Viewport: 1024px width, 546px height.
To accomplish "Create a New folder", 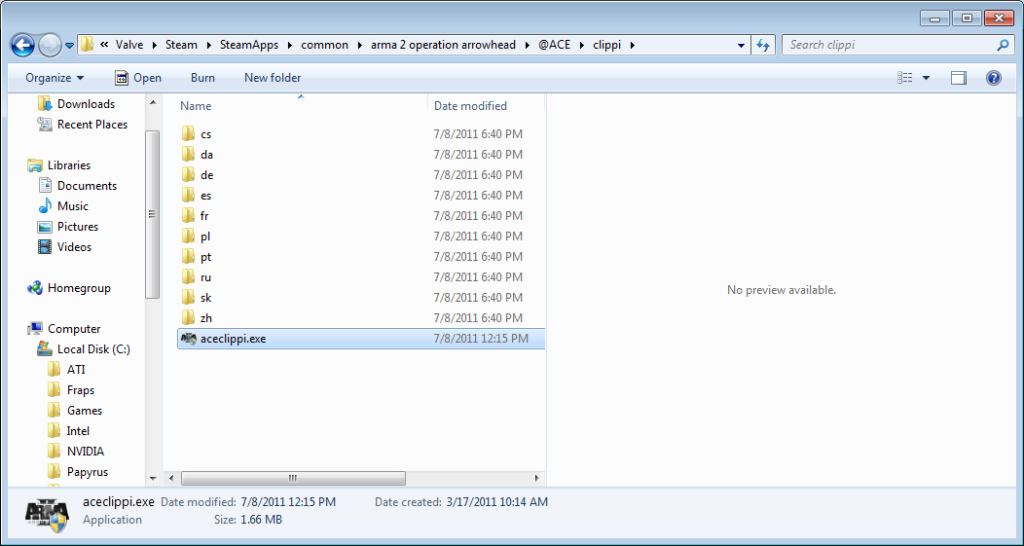I will tap(272, 78).
